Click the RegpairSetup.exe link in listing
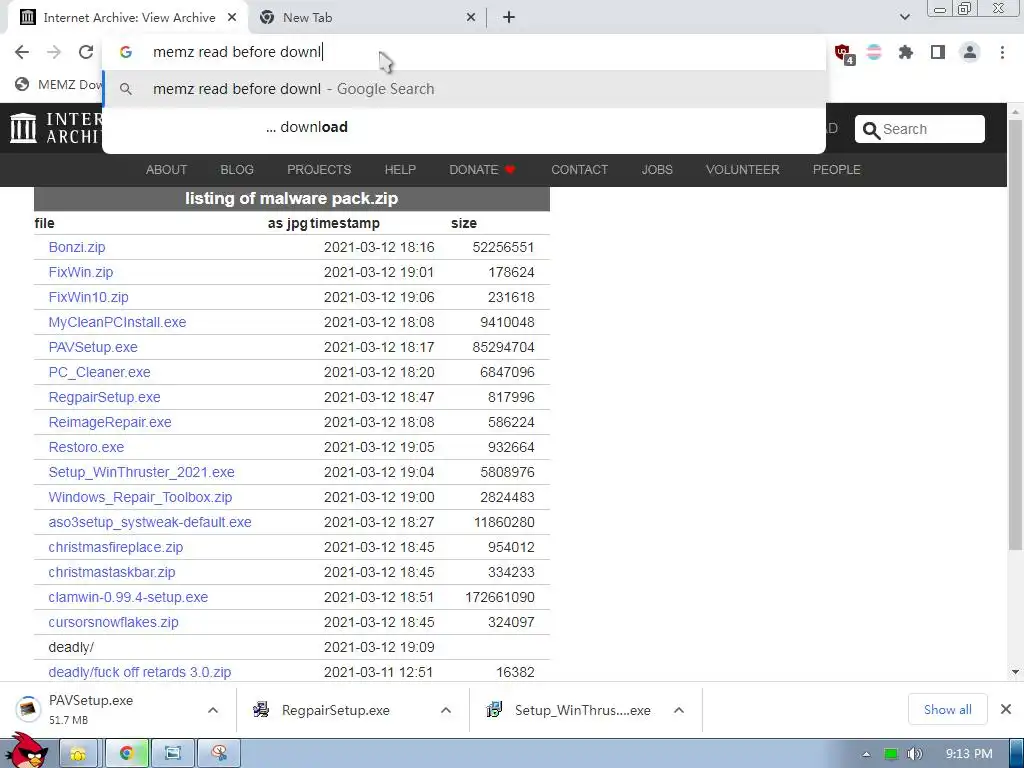This screenshot has width=1024, height=768. (x=104, y=397)
